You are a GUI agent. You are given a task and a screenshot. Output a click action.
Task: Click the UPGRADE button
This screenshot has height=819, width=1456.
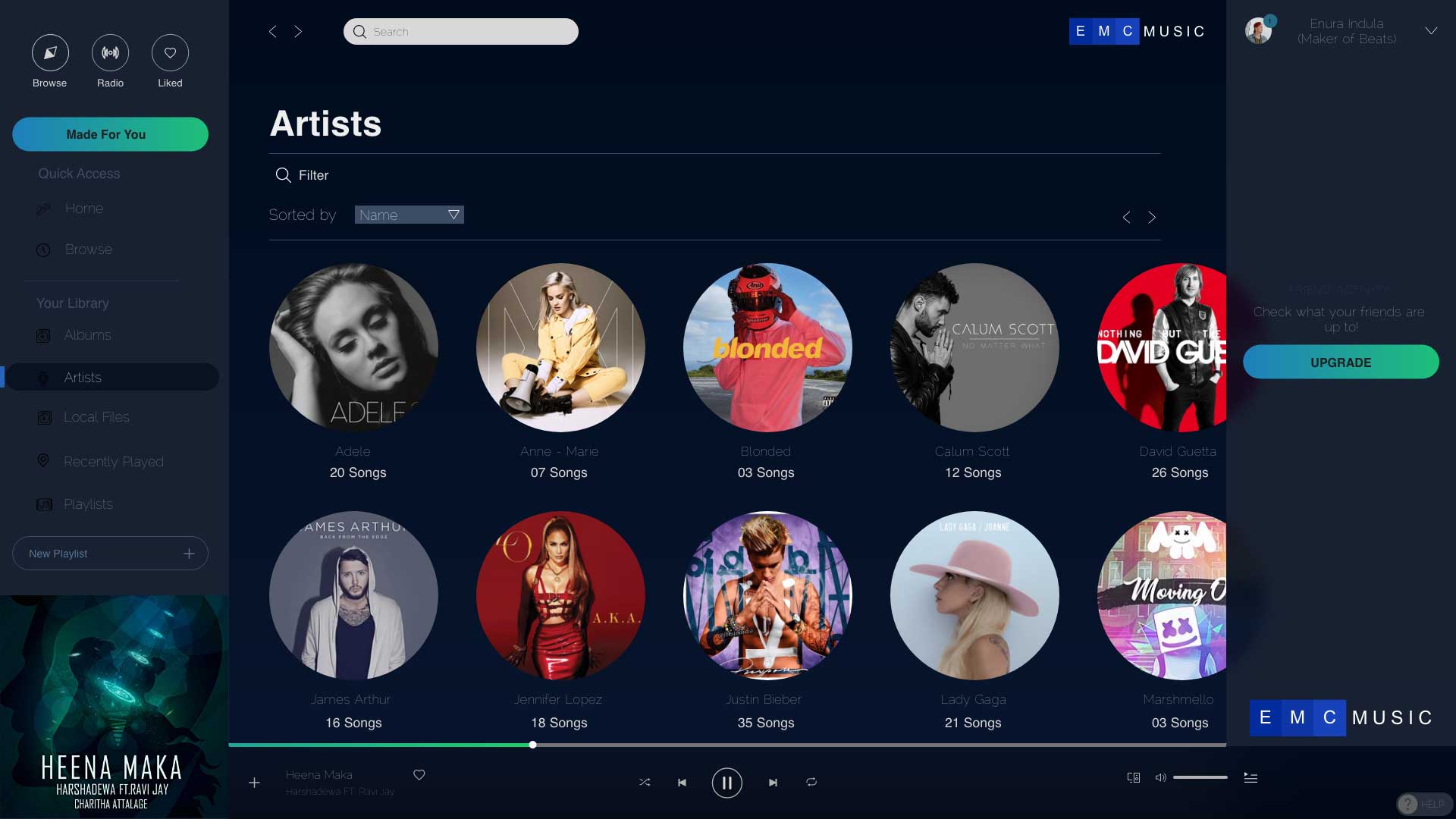(1341, 362)
